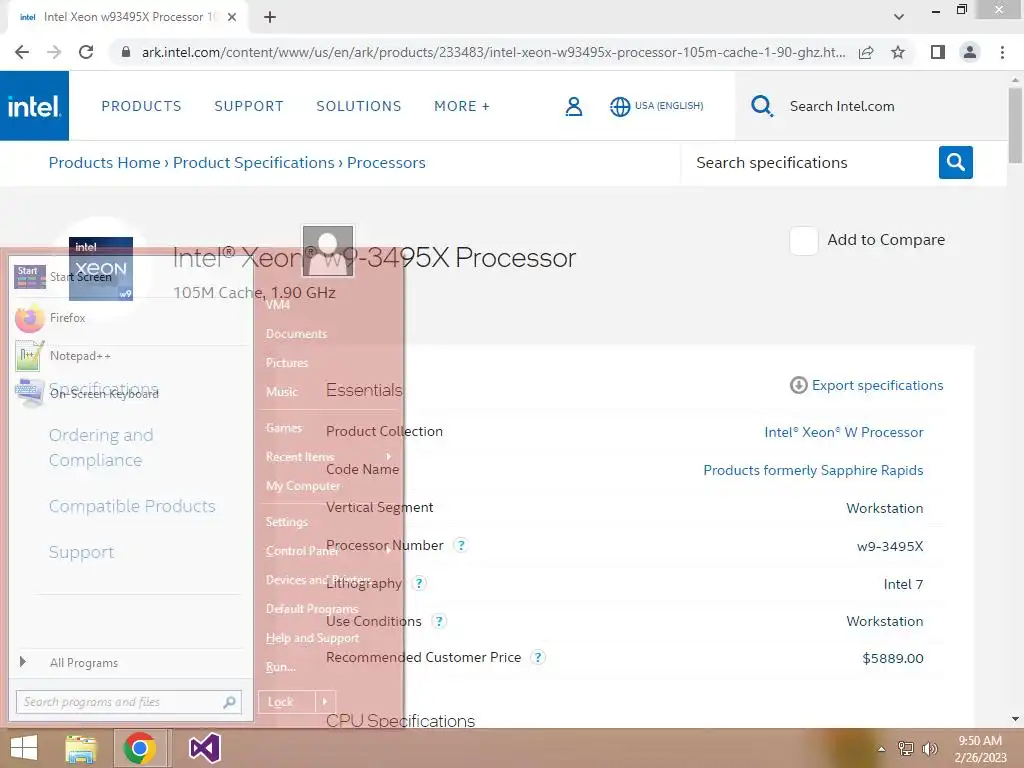Launch Notepad++ from Start menu
Screen dimensions: 1024x768
coord(129,356)
